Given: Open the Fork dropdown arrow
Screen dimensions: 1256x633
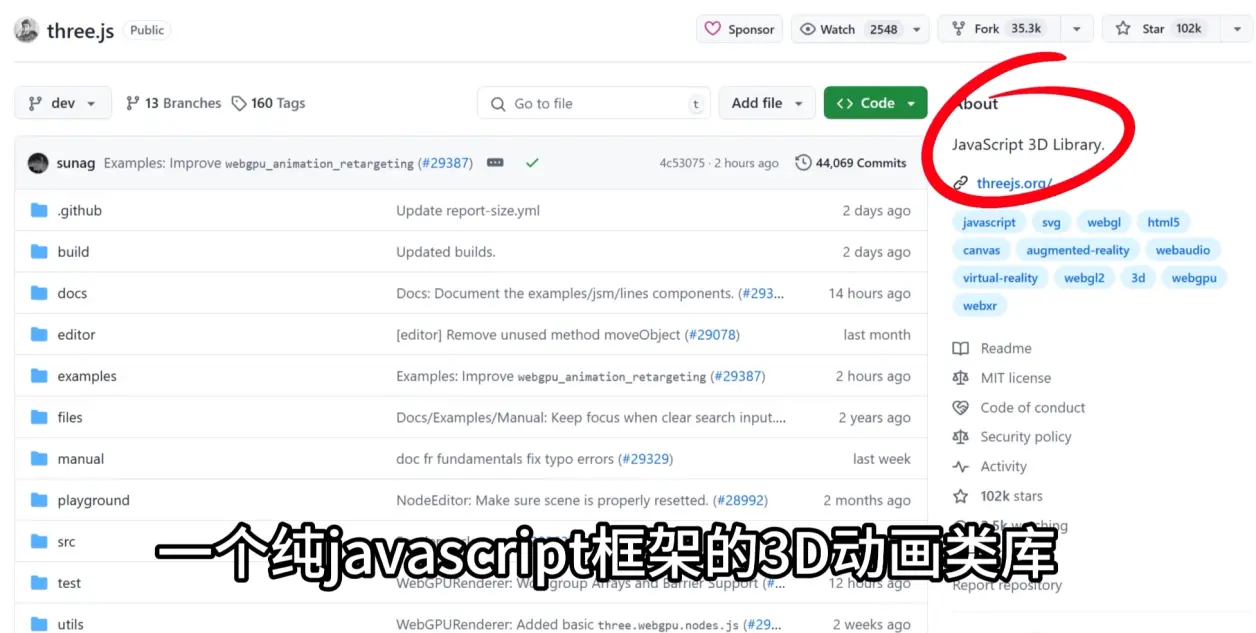Looking at the screenshot, I should tap(1076, 29).
